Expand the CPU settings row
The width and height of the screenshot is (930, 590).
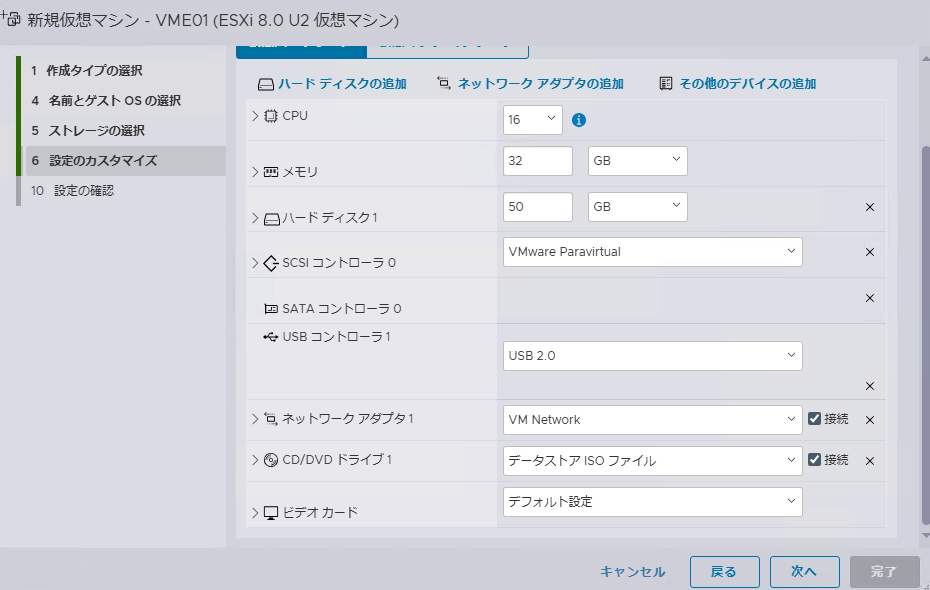pyautogui.click(x=255, y=116)
